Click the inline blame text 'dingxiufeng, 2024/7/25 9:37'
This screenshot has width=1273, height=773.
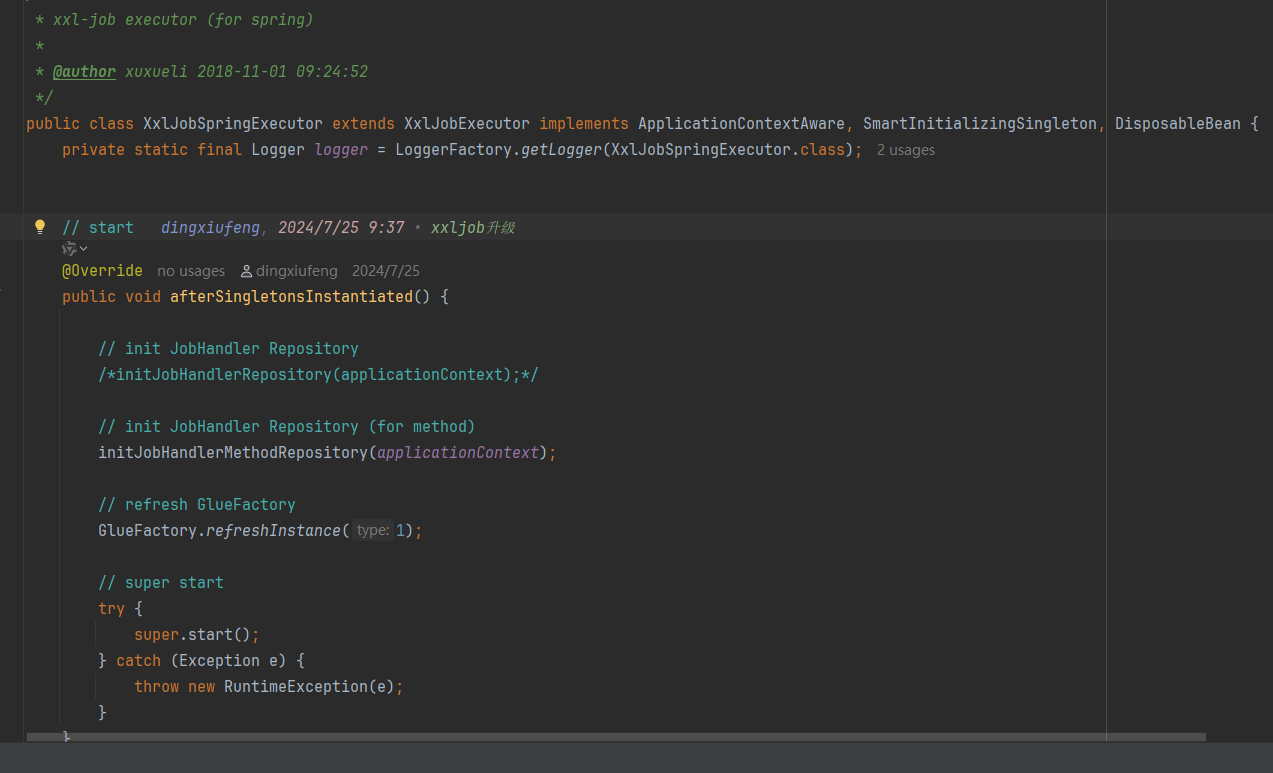click(283, 228)
